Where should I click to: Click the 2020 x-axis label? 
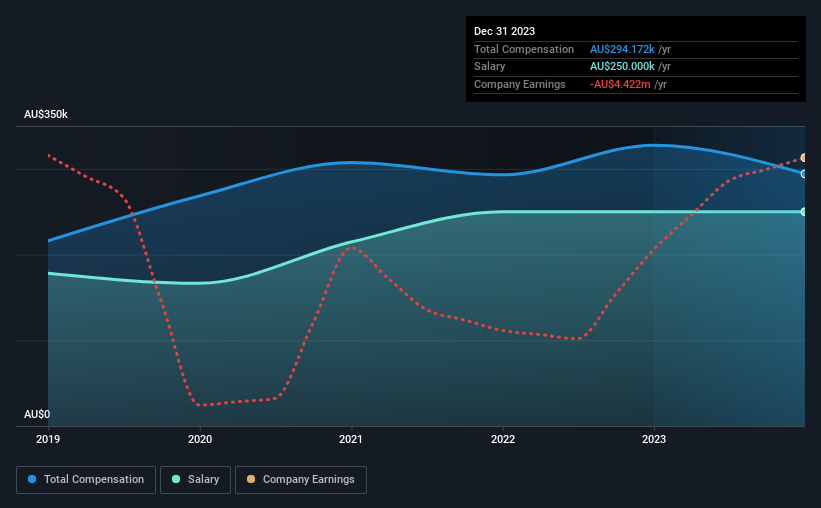pos(200,439)
